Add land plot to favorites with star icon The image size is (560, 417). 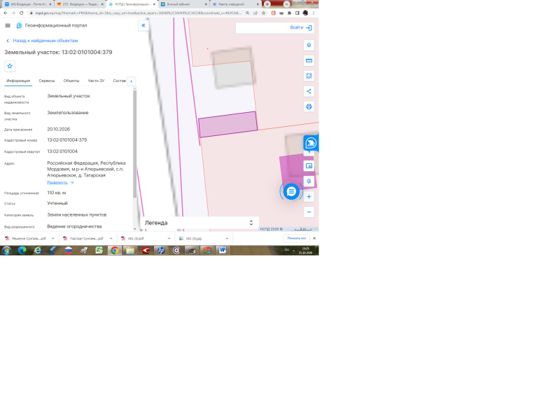(x=10, y=66)
